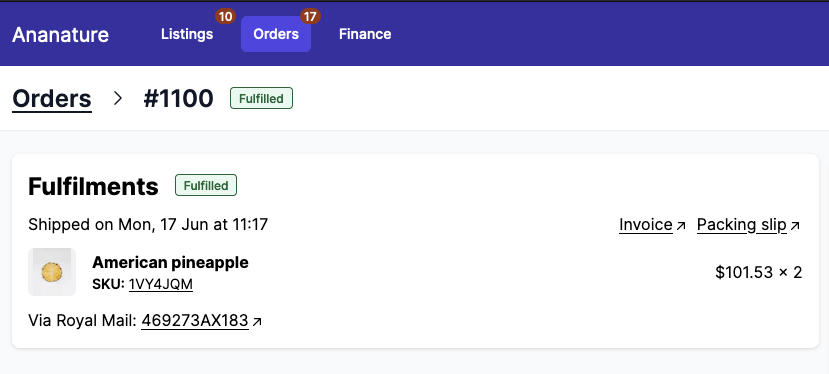
Task: Click the Listings notification badge showing 10
Action: [x=225, y=17]
